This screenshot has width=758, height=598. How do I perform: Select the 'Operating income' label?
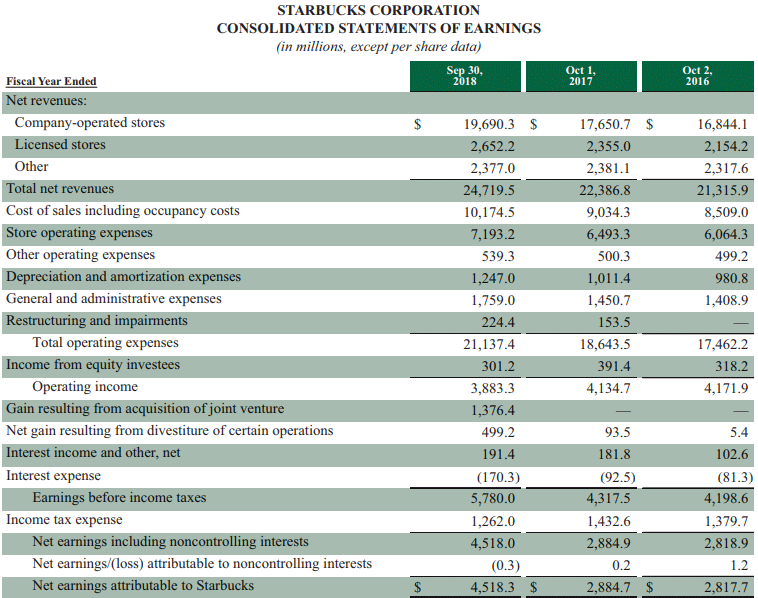pos(85,387)
